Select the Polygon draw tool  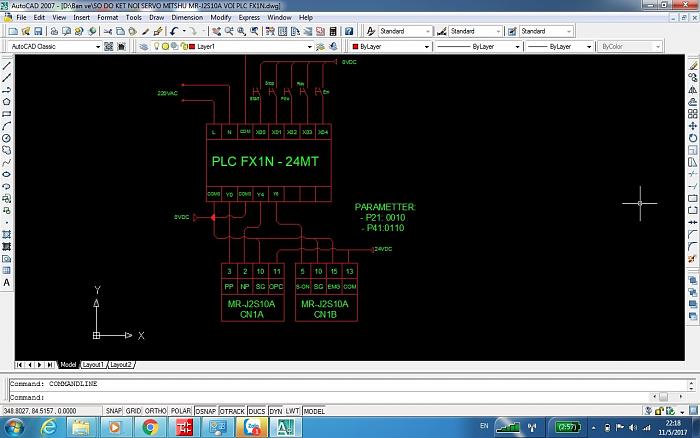tap(7, 102)
